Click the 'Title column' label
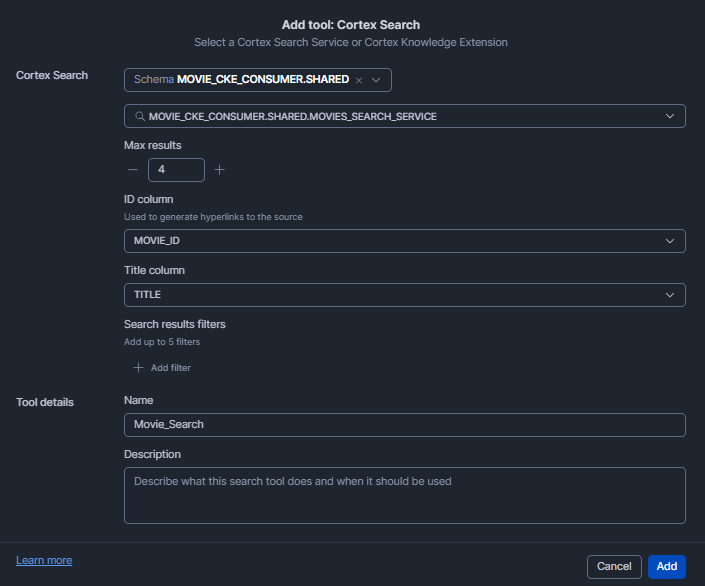This screenshot has width=705, height=586. 154,270
